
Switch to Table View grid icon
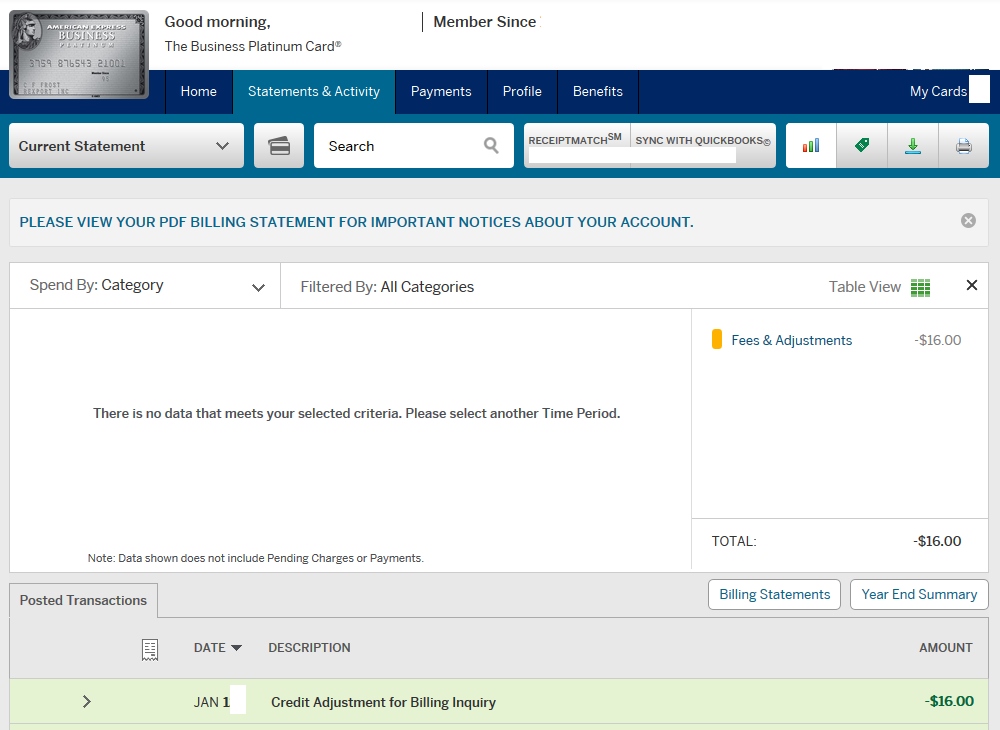(920, 287)
